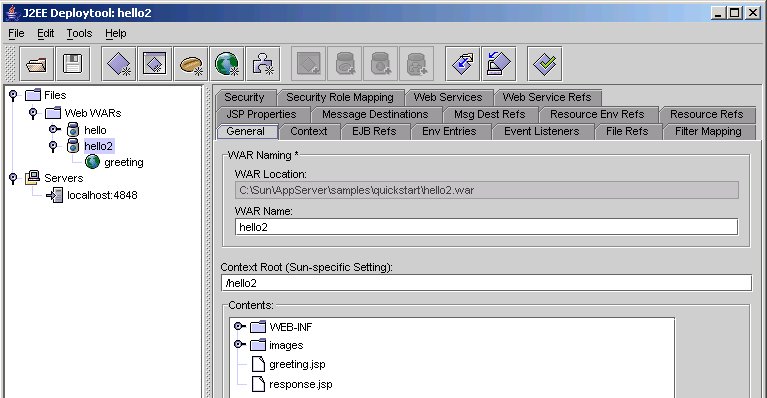Viewport: 767px width, 398px height.
Task: Collapse the Files tree node
Action: [13, 95]
